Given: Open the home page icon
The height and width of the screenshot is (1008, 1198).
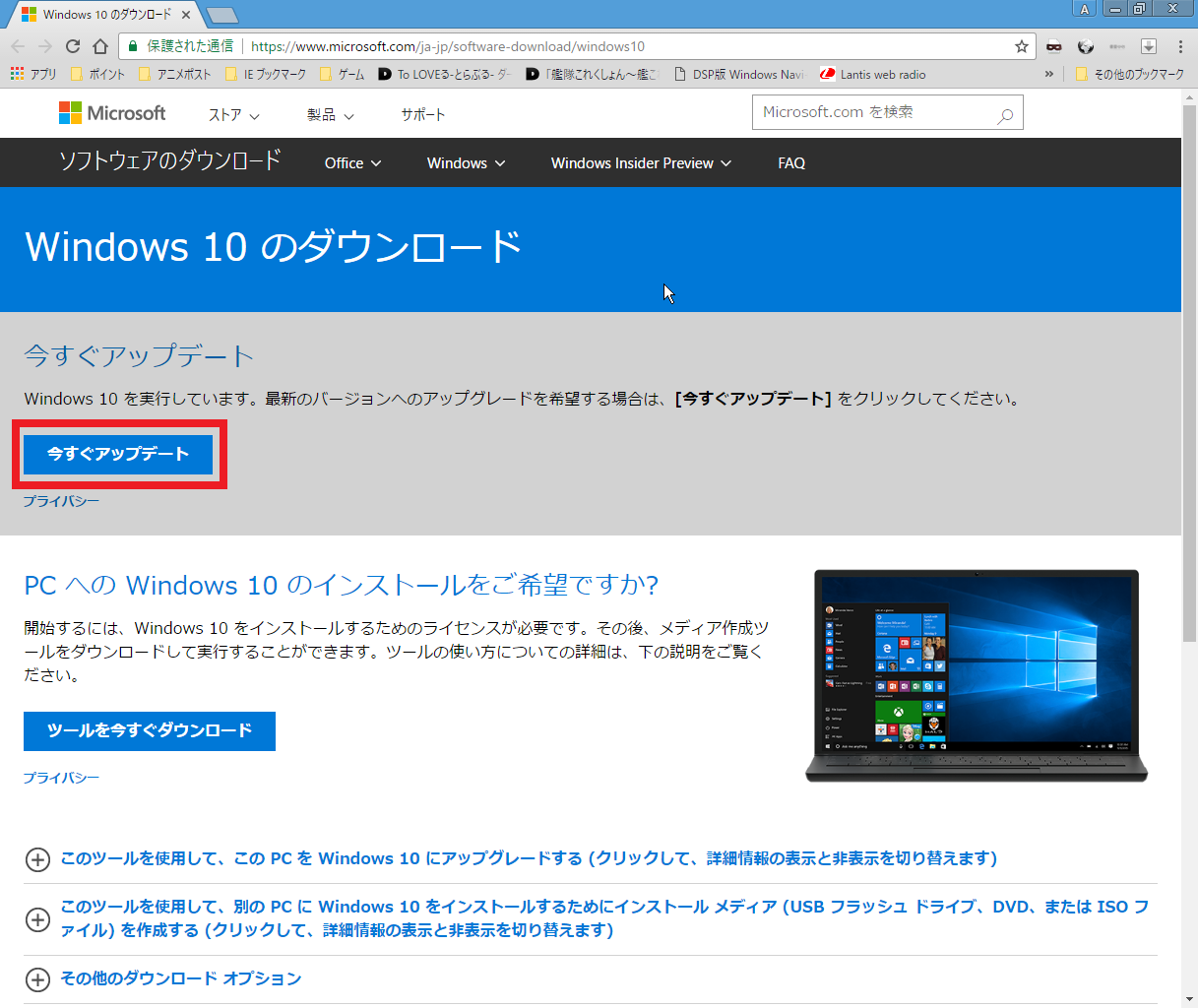Looking at the screenshot, I should (100, 46).
